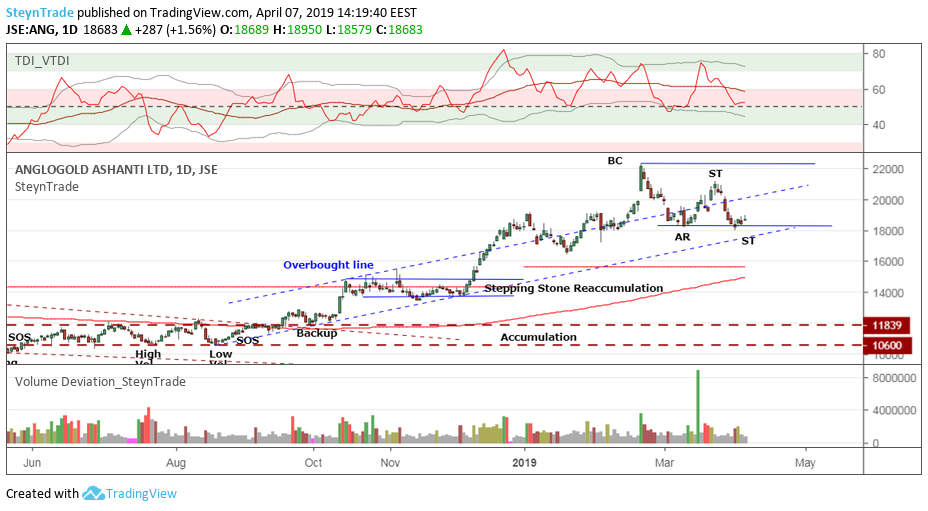Click the 11839 red price tag
This screenshot has width=928, height=511.
(886, 325)
